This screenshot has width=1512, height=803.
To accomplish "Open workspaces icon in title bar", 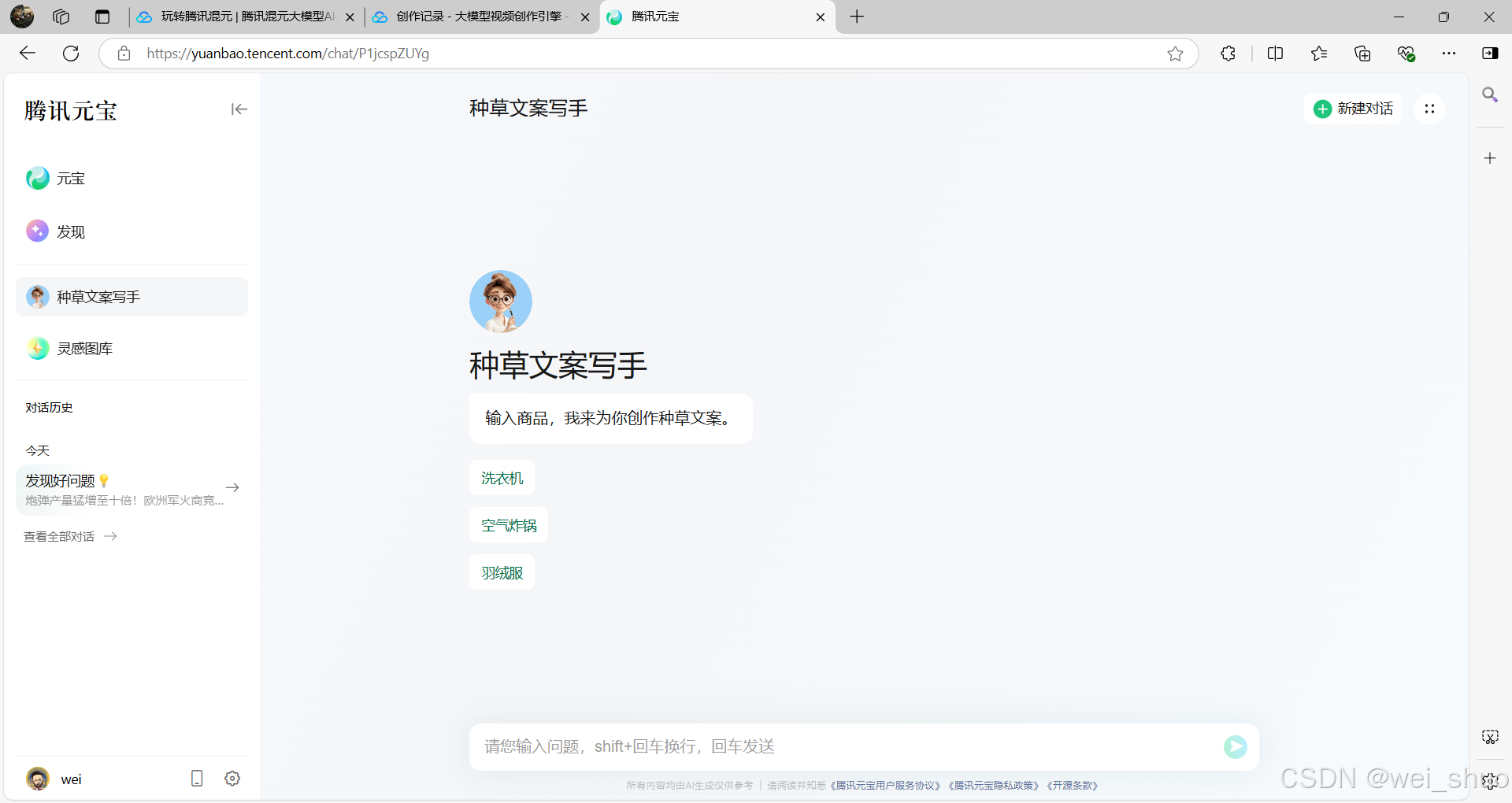I will coord(61,17).
